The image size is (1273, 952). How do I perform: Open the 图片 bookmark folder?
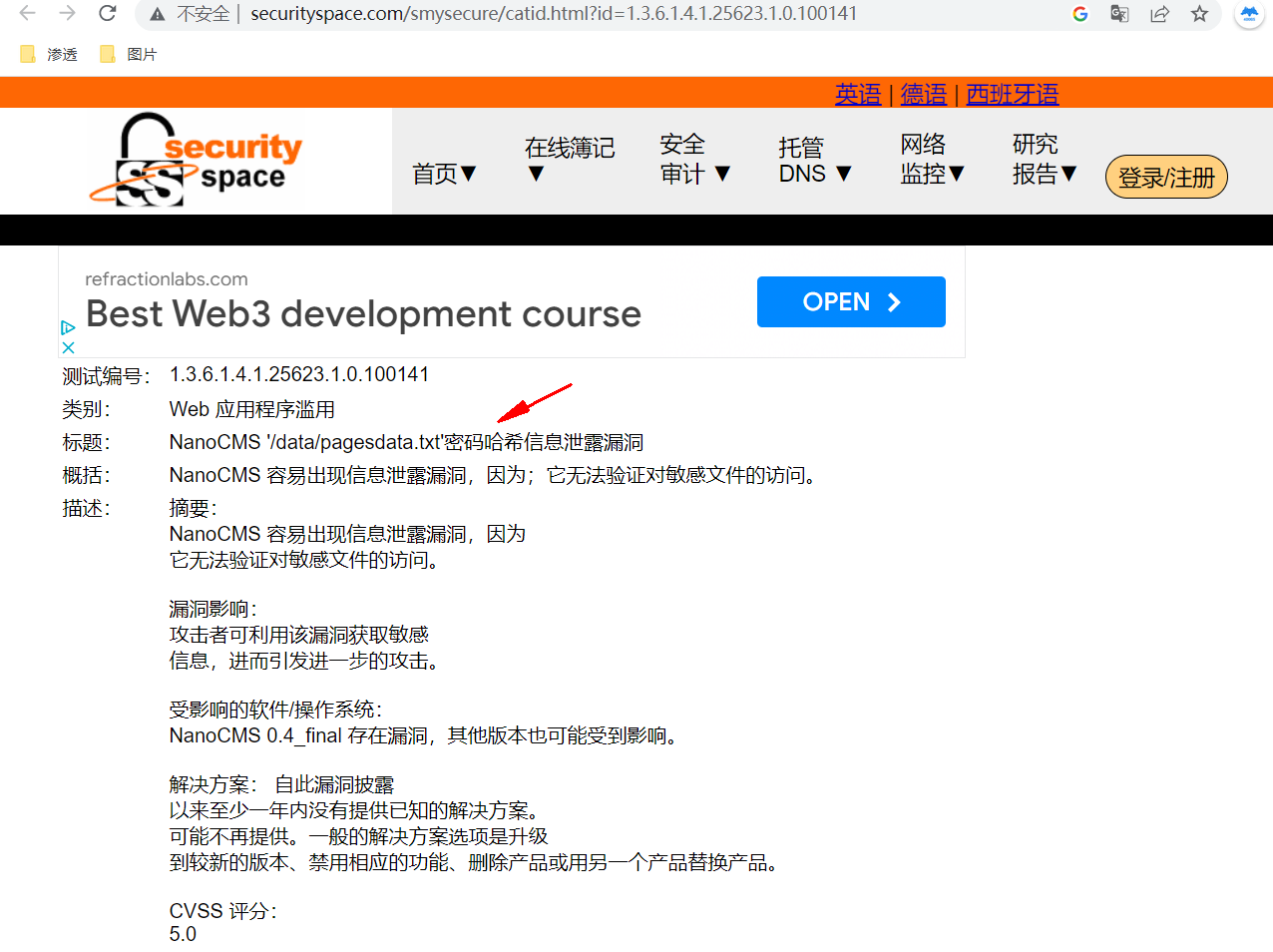tap(129, 54)
